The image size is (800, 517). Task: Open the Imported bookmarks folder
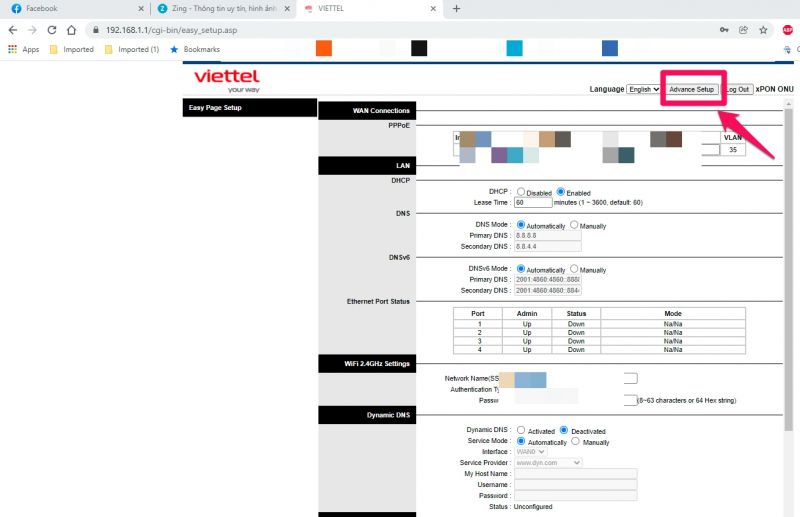71,50
